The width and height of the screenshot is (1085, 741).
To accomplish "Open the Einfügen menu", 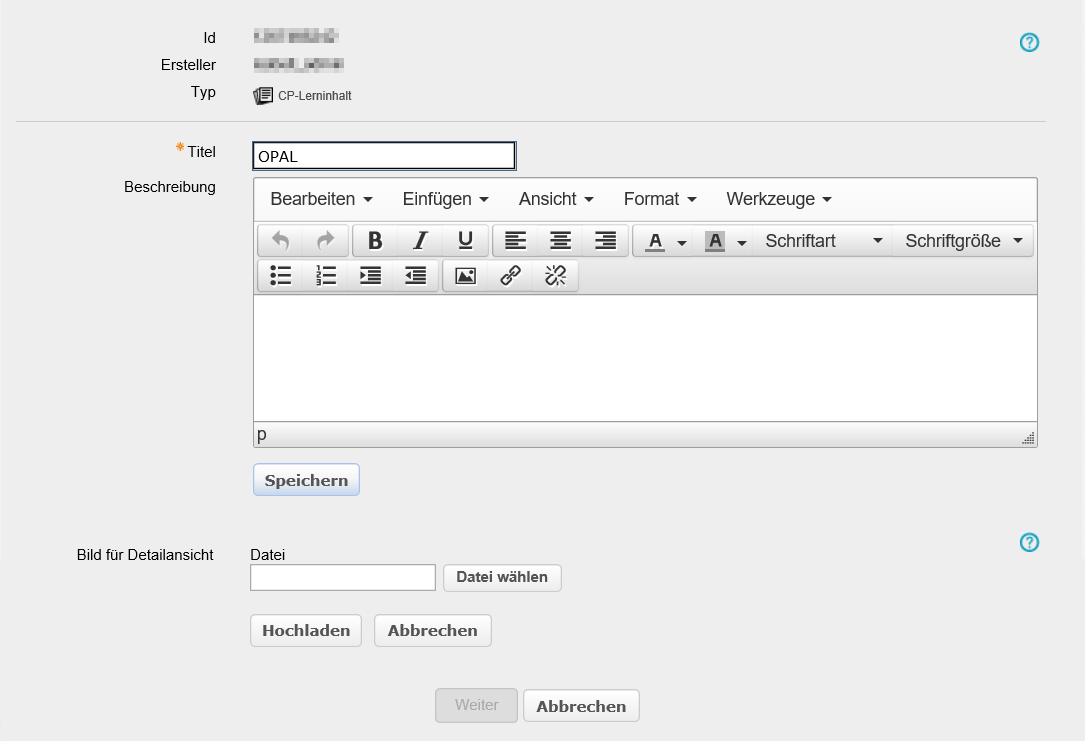I will (445, 199).
